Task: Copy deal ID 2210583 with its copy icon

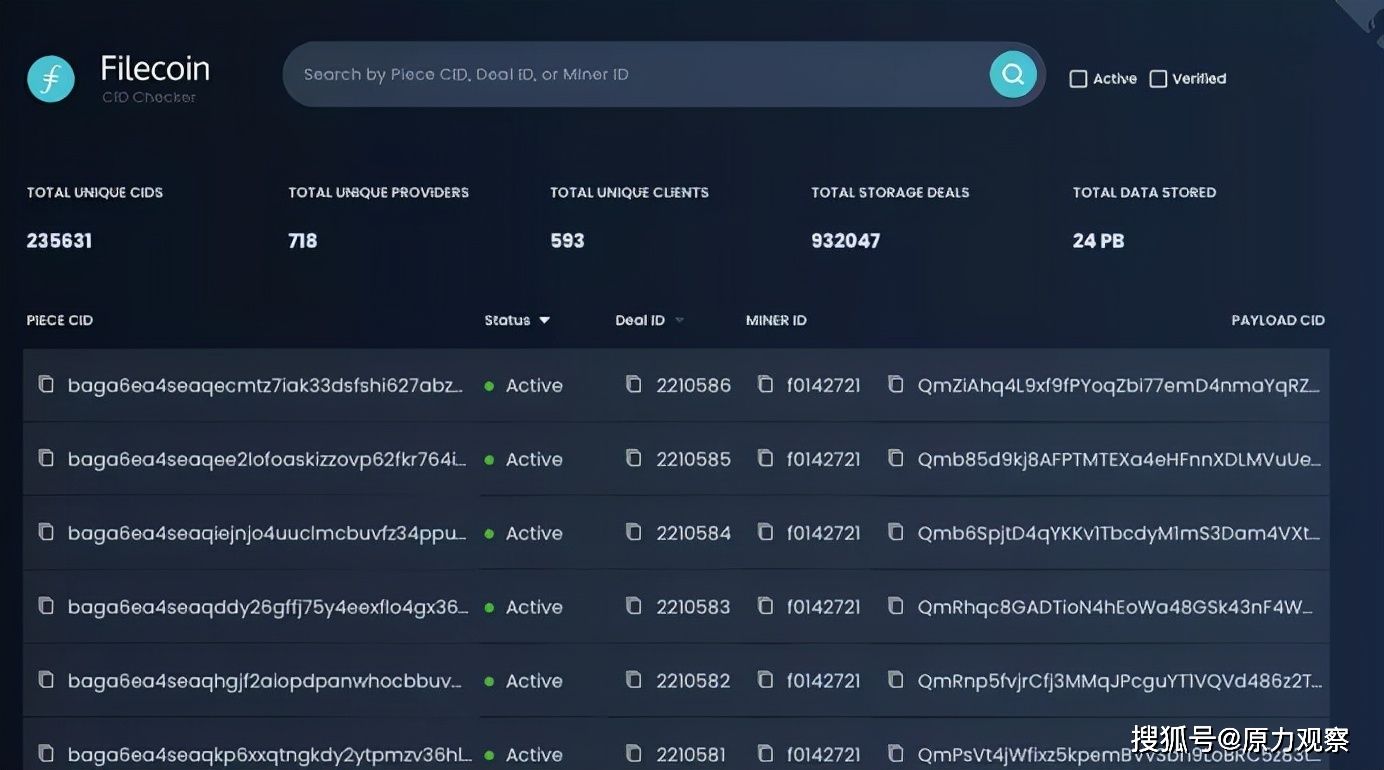Action: pyautogui.click(x=634, y=606)
